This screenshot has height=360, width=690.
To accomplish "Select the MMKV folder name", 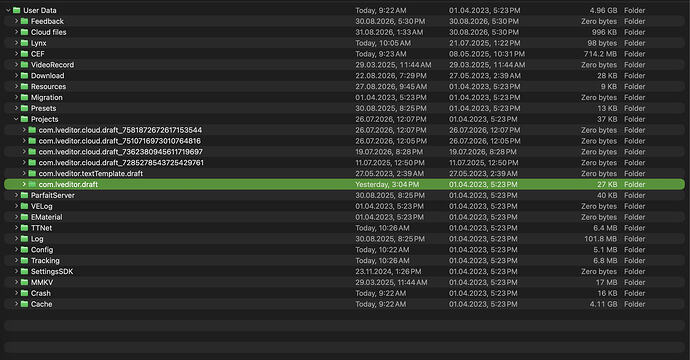I will click(42, 282).
